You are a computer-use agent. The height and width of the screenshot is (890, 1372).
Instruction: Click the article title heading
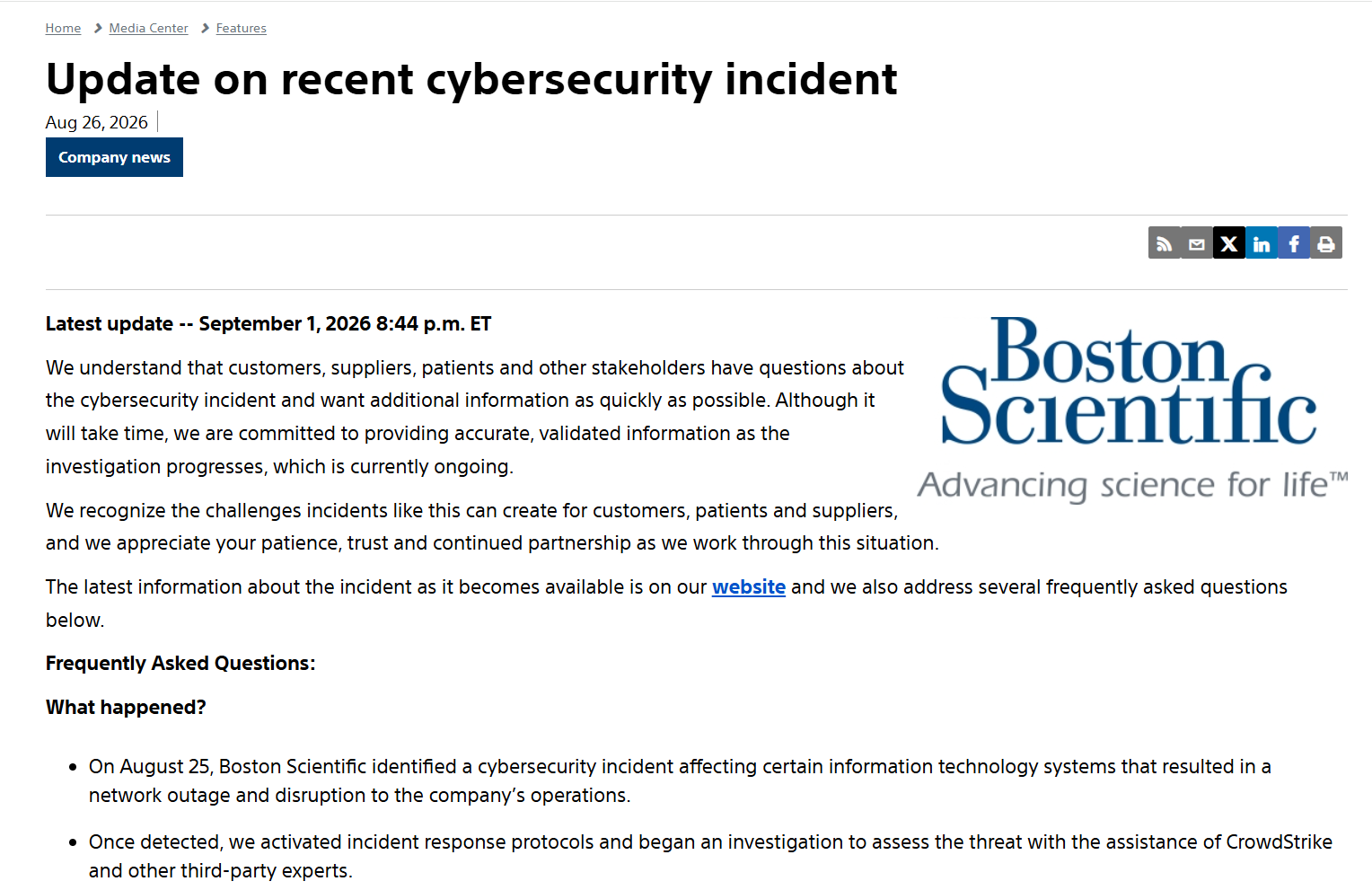pos(471,79)
